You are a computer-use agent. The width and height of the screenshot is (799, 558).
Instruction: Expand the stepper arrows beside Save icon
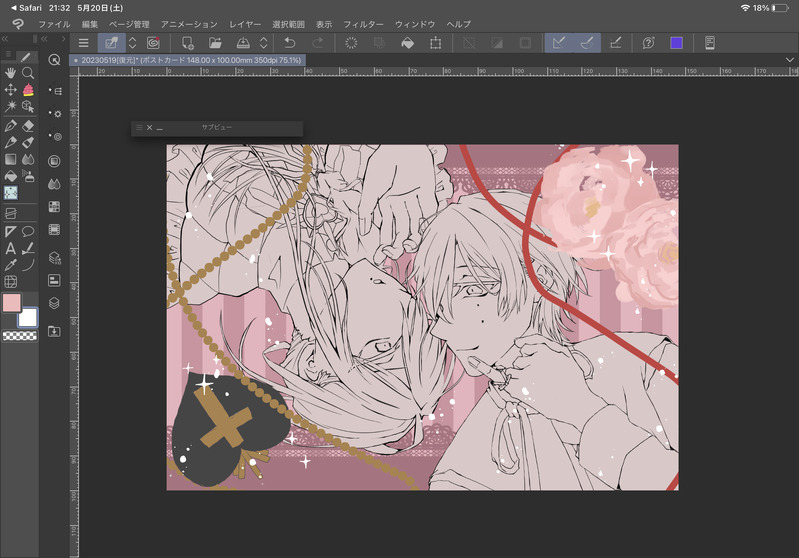pos(263,43)
